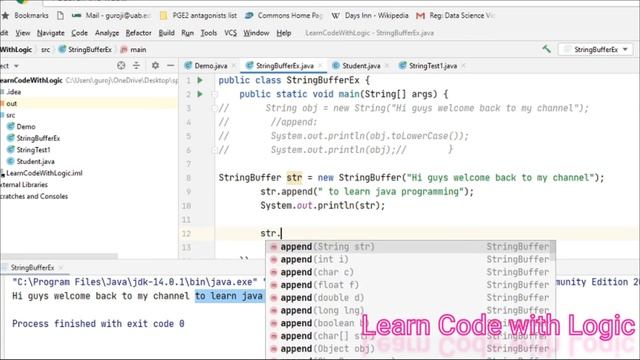The width and height of the screenshot is (640, 360).
Task: Open the Days Inn - Wikipedia bookmark
Action: (370, 16)
